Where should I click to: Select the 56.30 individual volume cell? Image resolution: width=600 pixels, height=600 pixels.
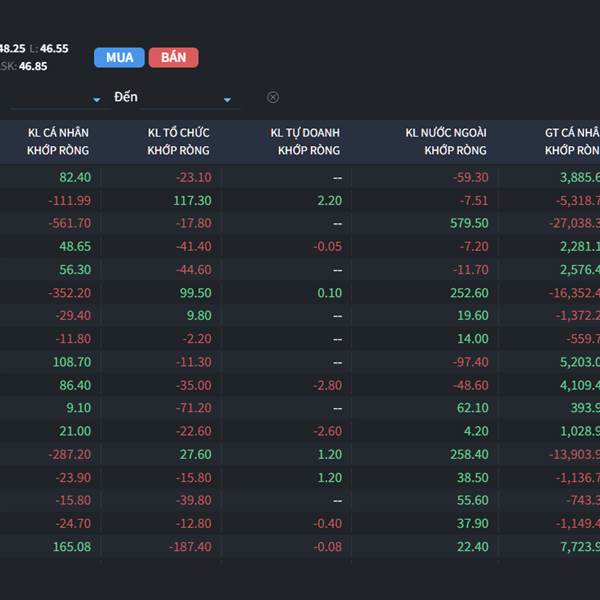(75, 270)
